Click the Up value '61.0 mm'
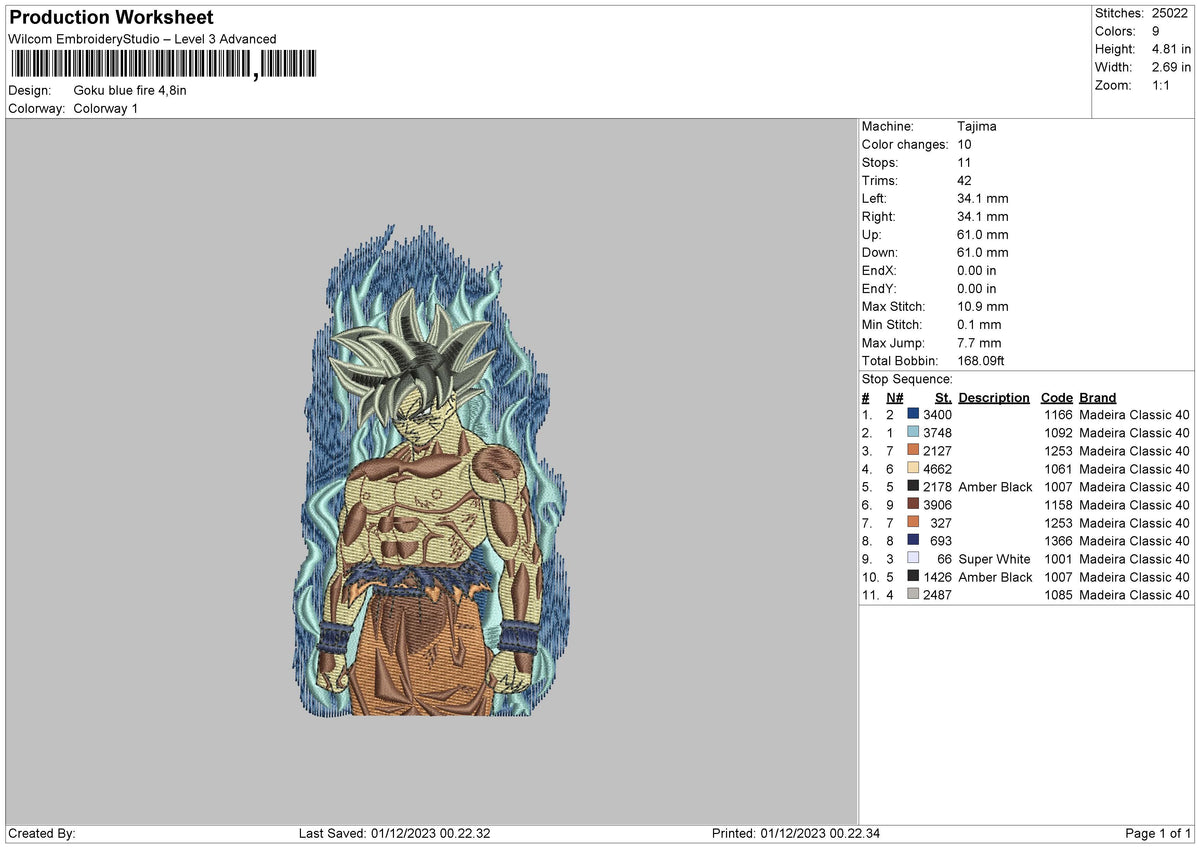This screenshot has width=1200, height=848. (x=983, y=234)
